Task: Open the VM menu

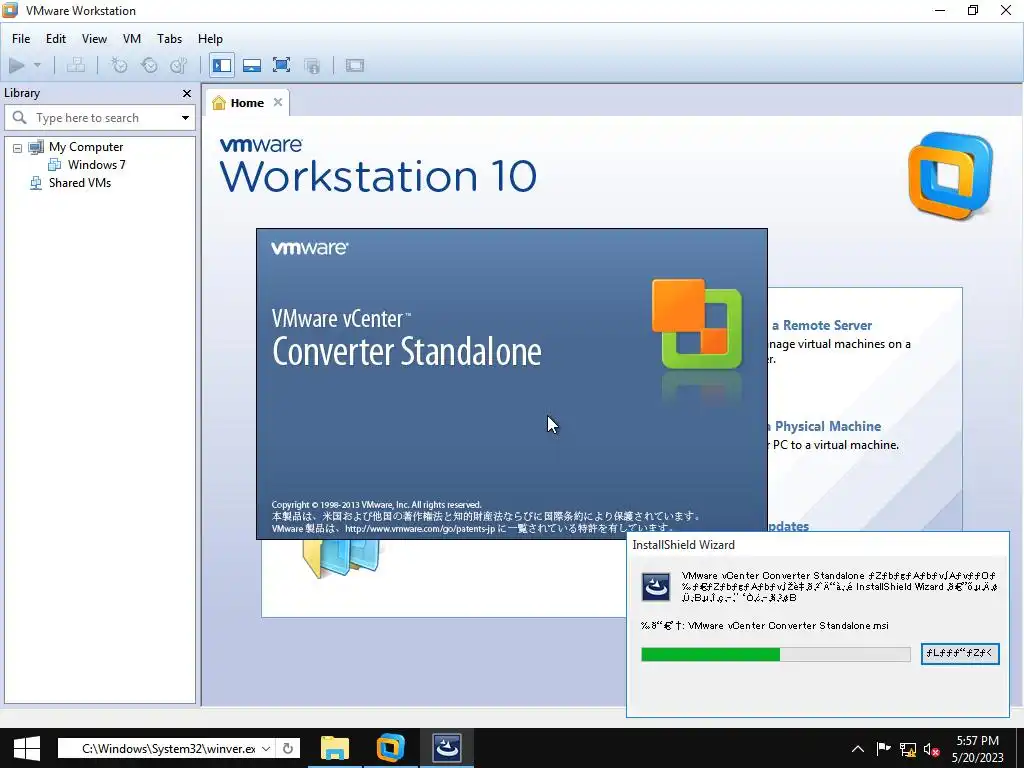Action: click(x=132, y=39)
